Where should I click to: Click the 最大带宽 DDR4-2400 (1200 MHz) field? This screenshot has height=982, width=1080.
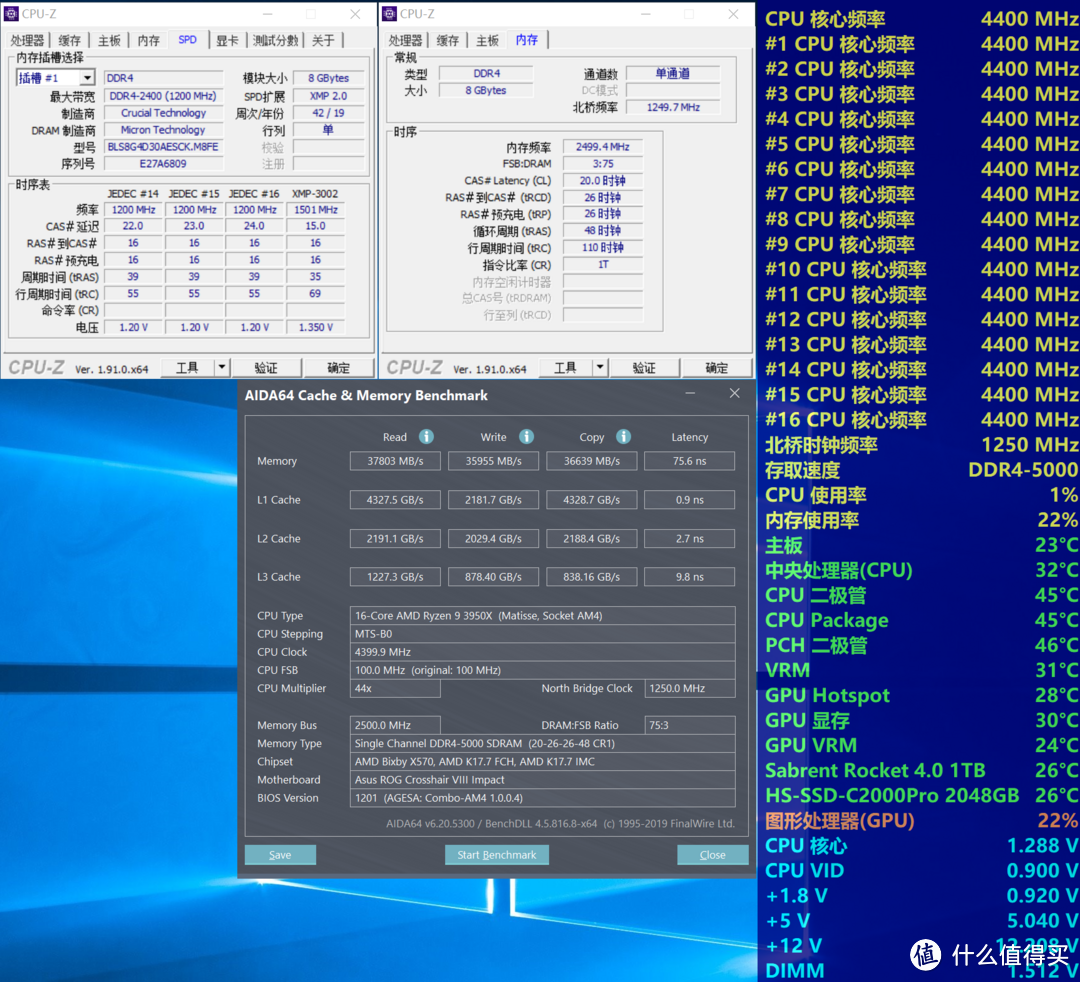tap(163, 96)
